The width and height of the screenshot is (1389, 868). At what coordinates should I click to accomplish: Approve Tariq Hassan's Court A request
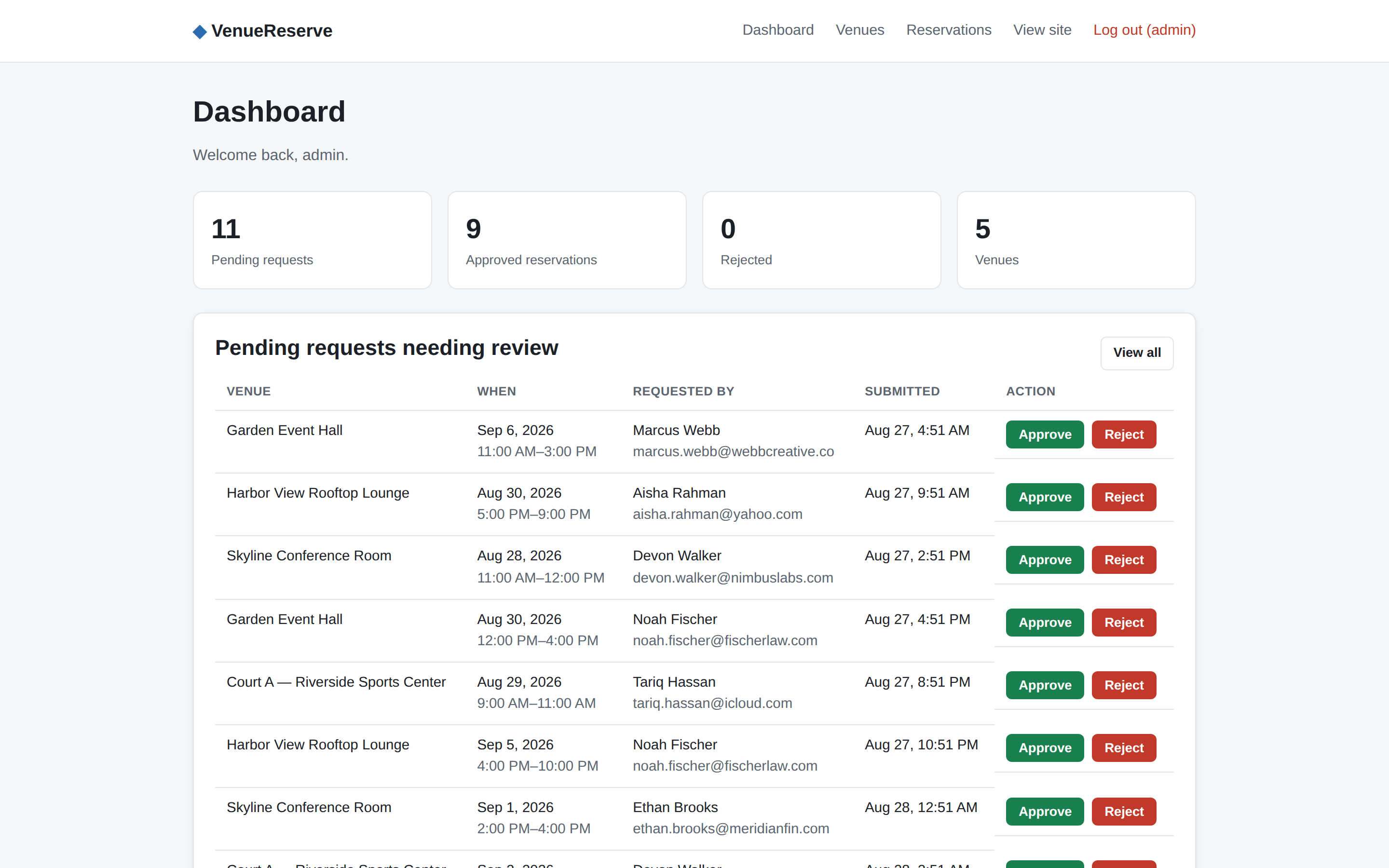pyautogui.click(x=1045, y=685)
